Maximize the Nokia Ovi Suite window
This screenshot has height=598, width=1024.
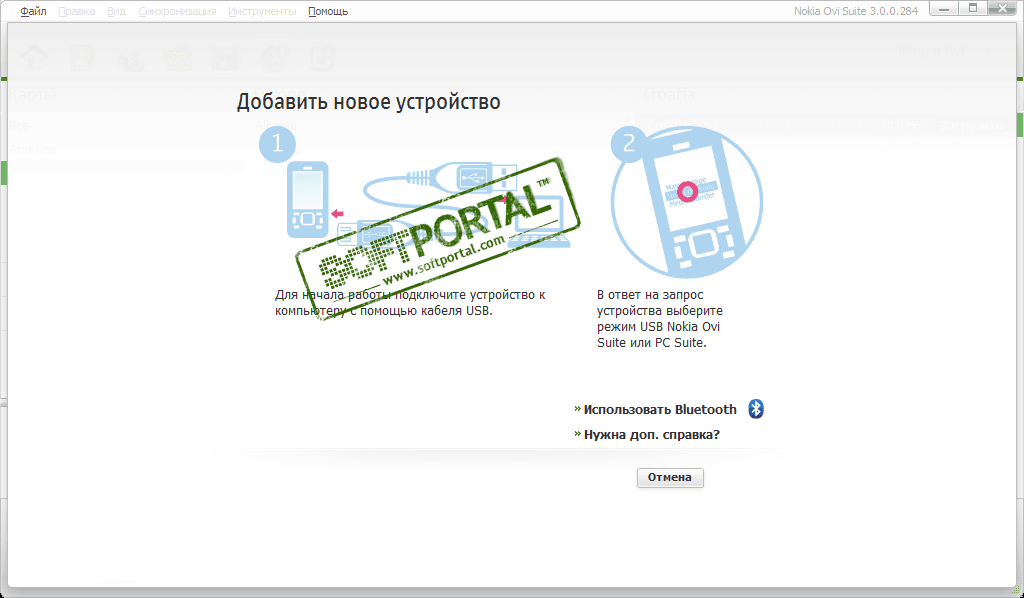click(973, 8)
